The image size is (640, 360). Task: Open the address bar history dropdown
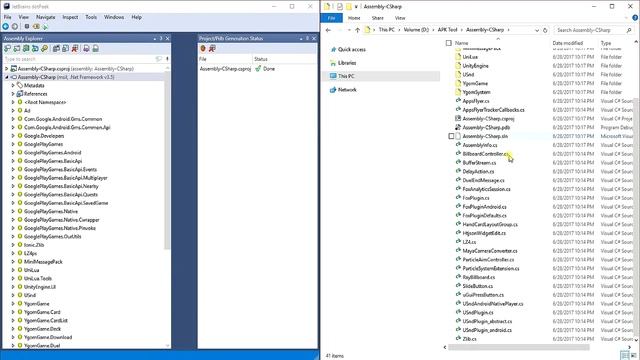click(x=537, y=30)
